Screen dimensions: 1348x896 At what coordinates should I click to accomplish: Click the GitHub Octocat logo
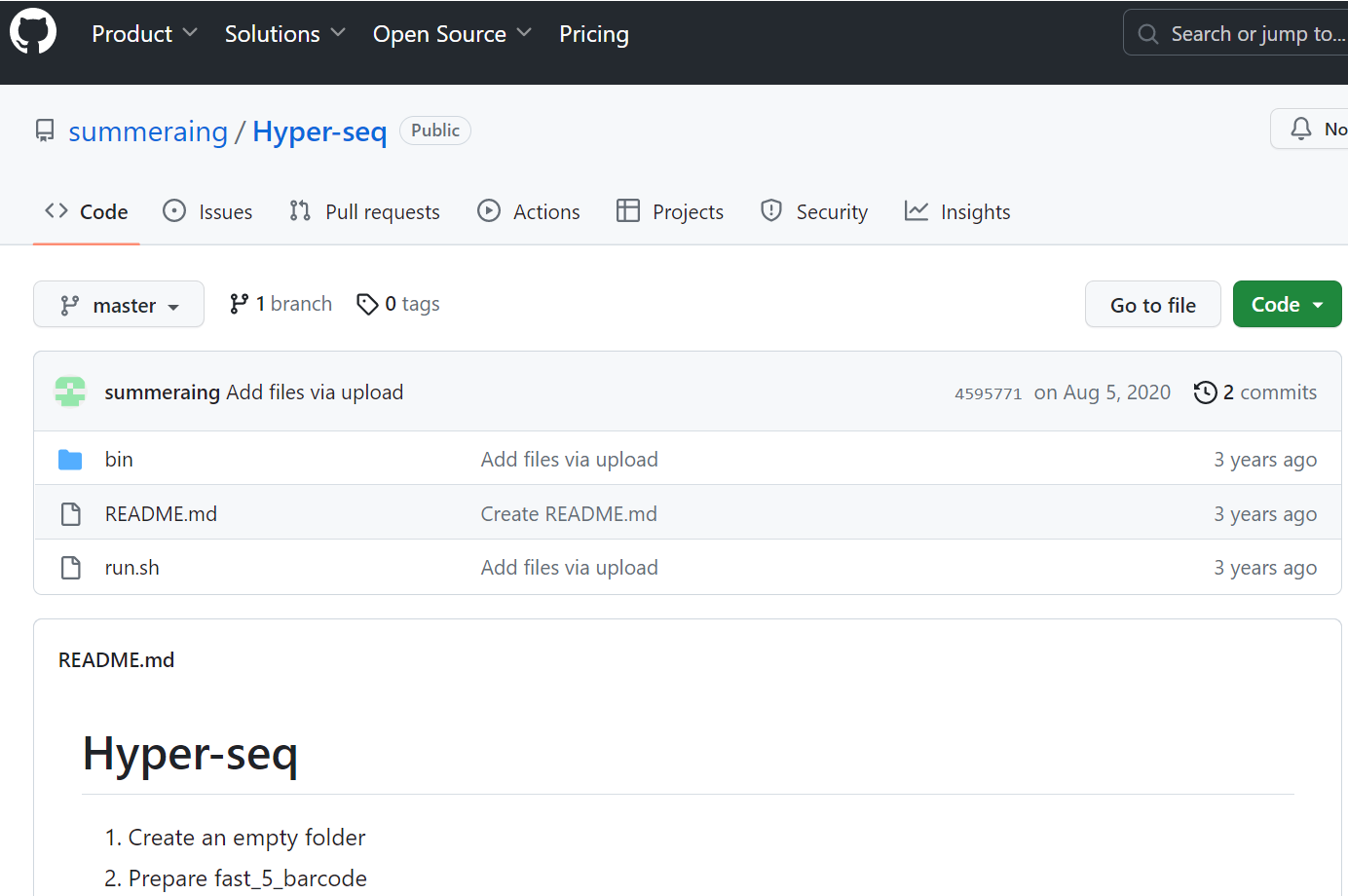coord(33,32)
